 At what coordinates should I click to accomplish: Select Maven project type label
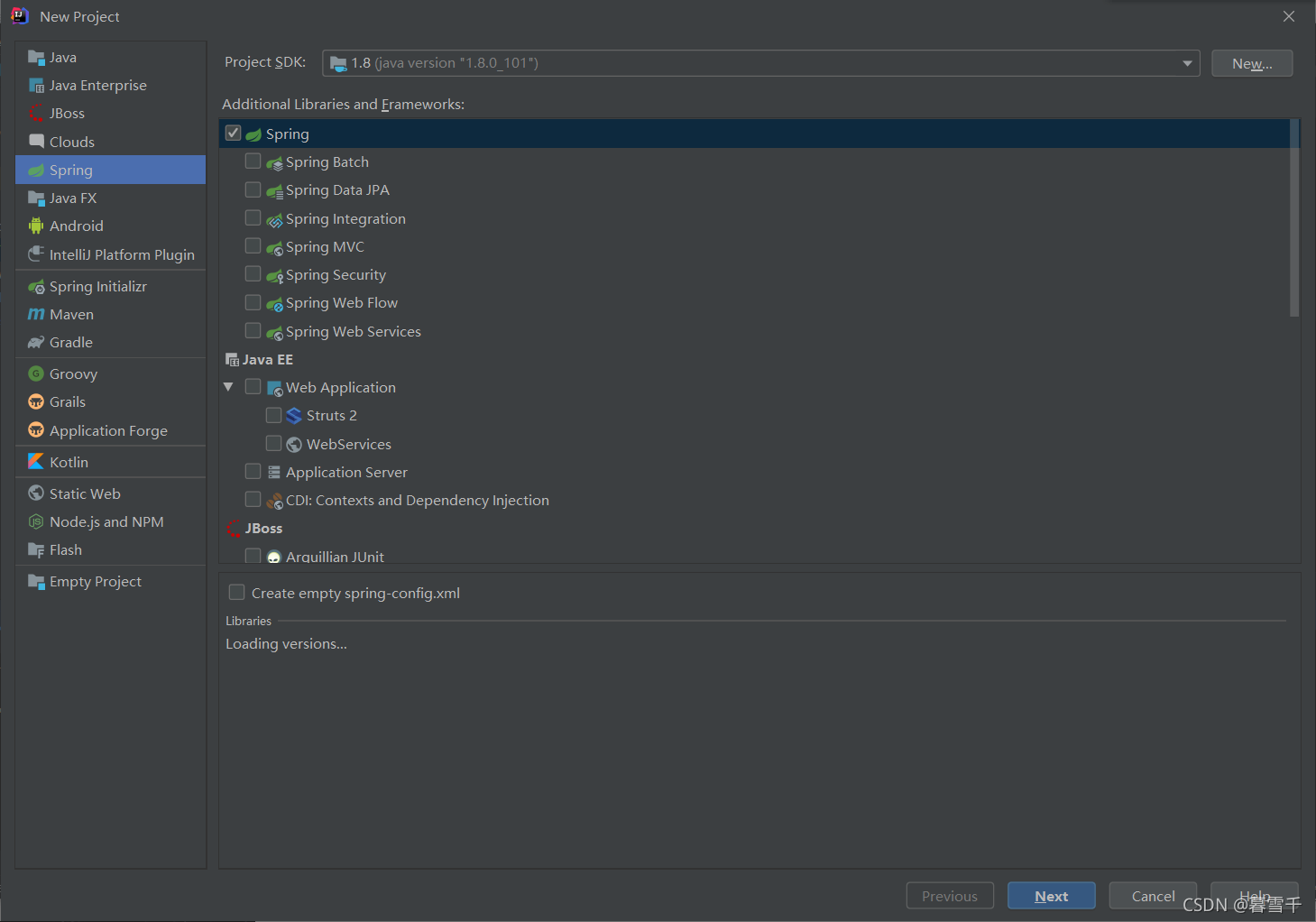72,314
